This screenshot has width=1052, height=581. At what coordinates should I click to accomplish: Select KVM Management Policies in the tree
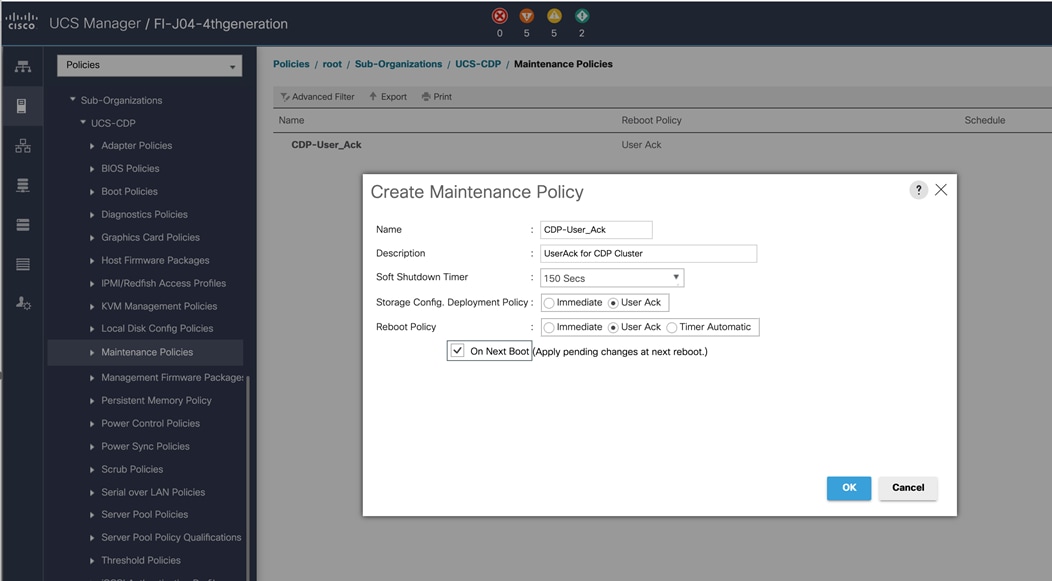(x=159, y=306)
